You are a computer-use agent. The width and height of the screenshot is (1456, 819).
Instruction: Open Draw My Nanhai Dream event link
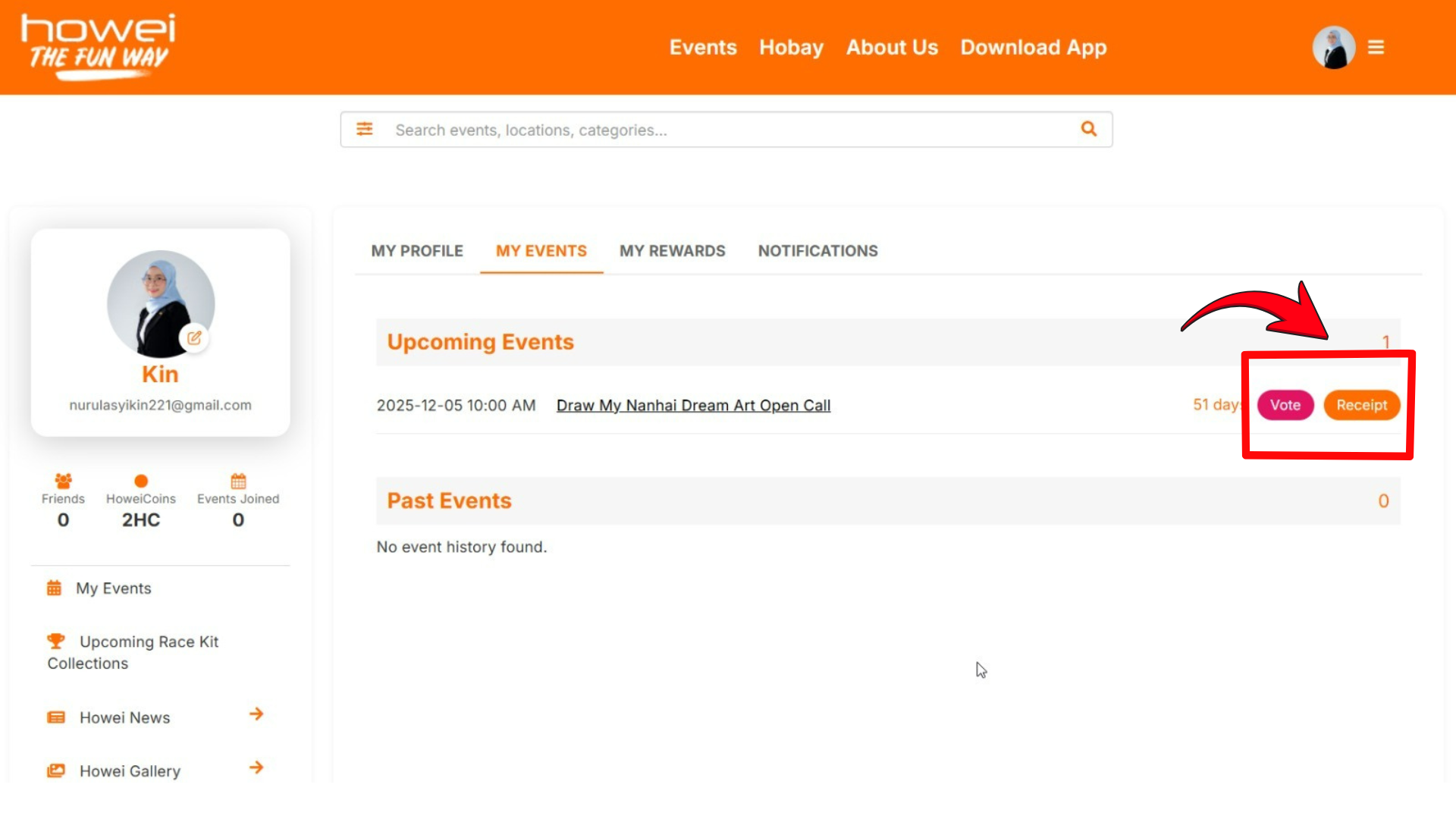[x=693, y=406]
